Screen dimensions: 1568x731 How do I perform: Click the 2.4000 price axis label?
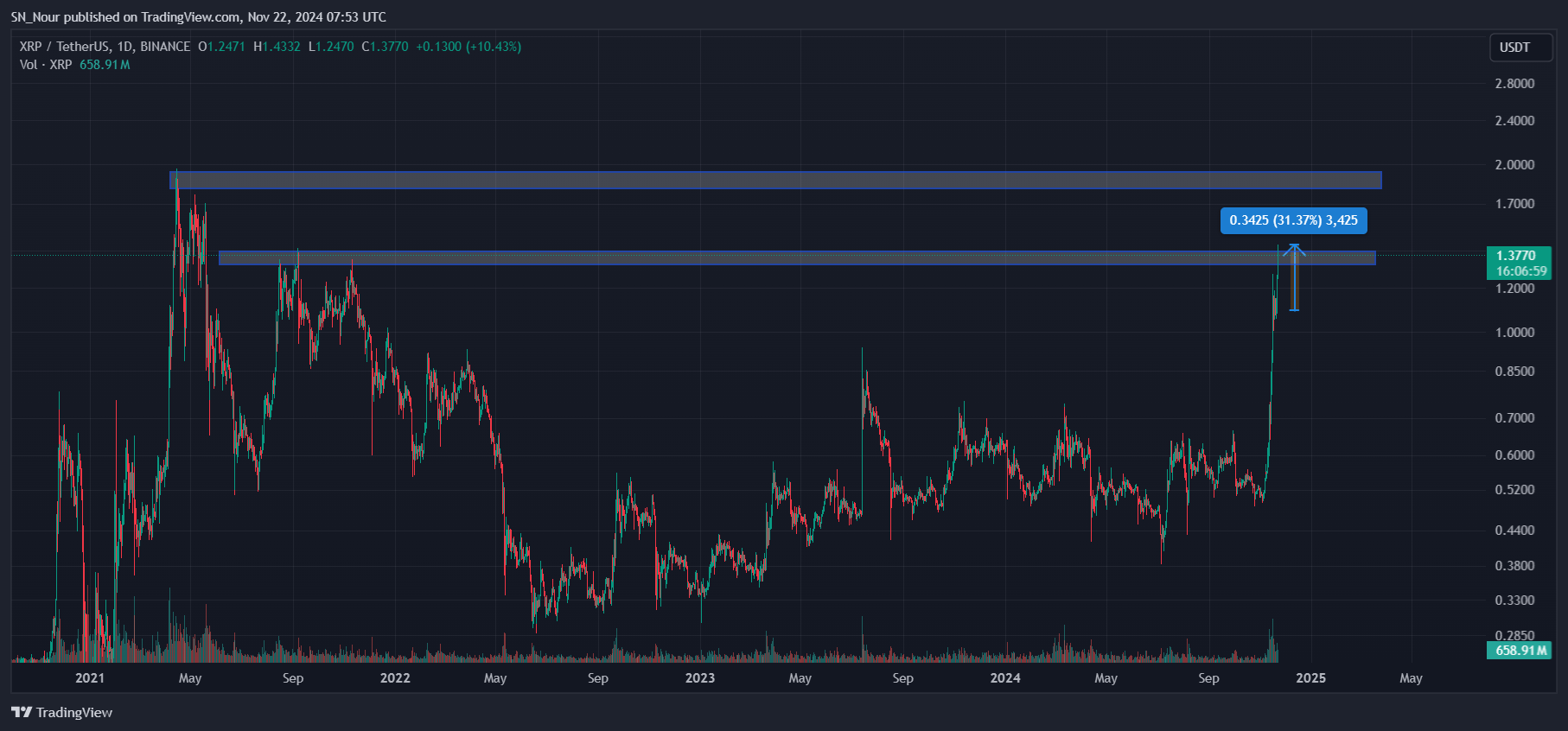coord(1514,121)
